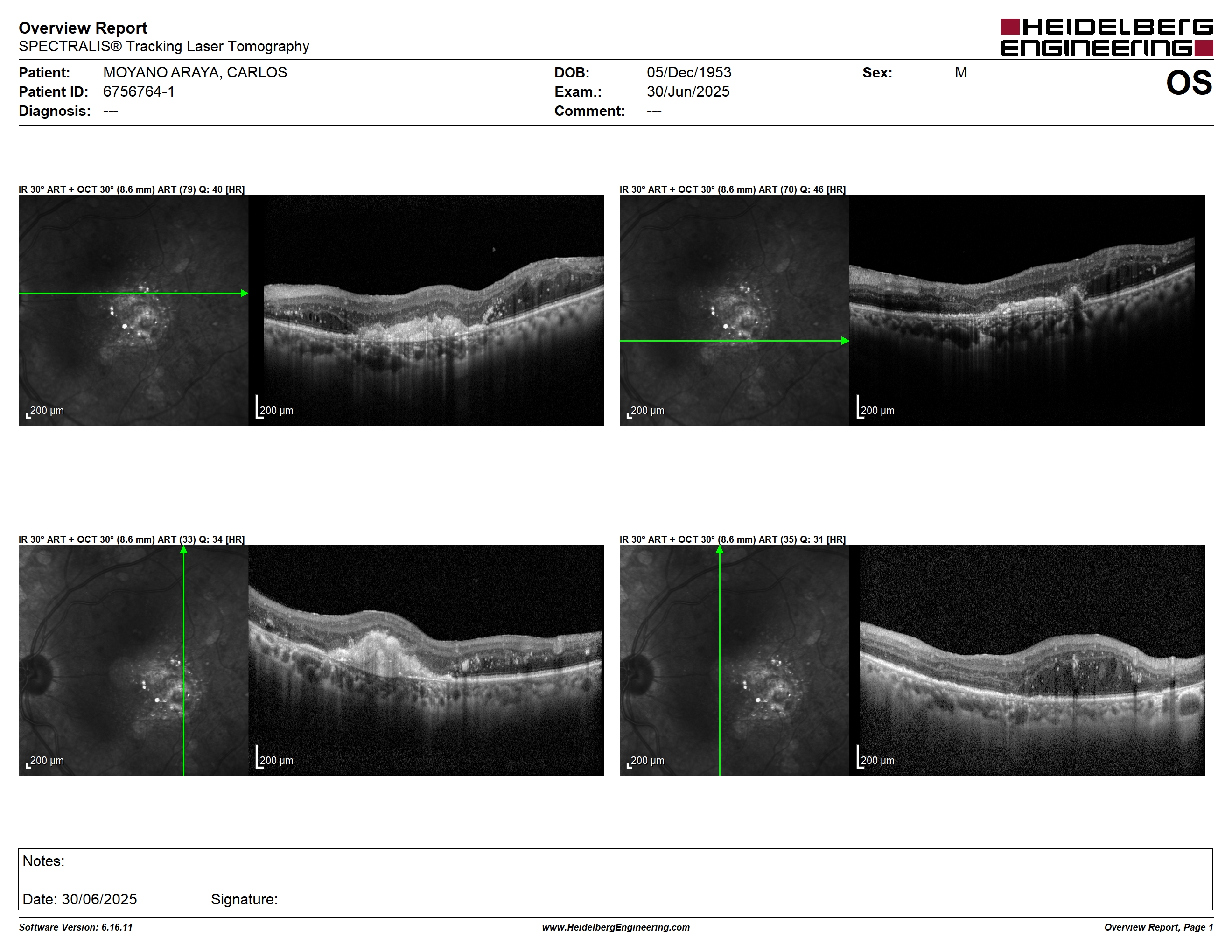Screen dimensions: 1232x952
Task: Click Overview Report, Page 1 footer
Action: coord(1159,927)
